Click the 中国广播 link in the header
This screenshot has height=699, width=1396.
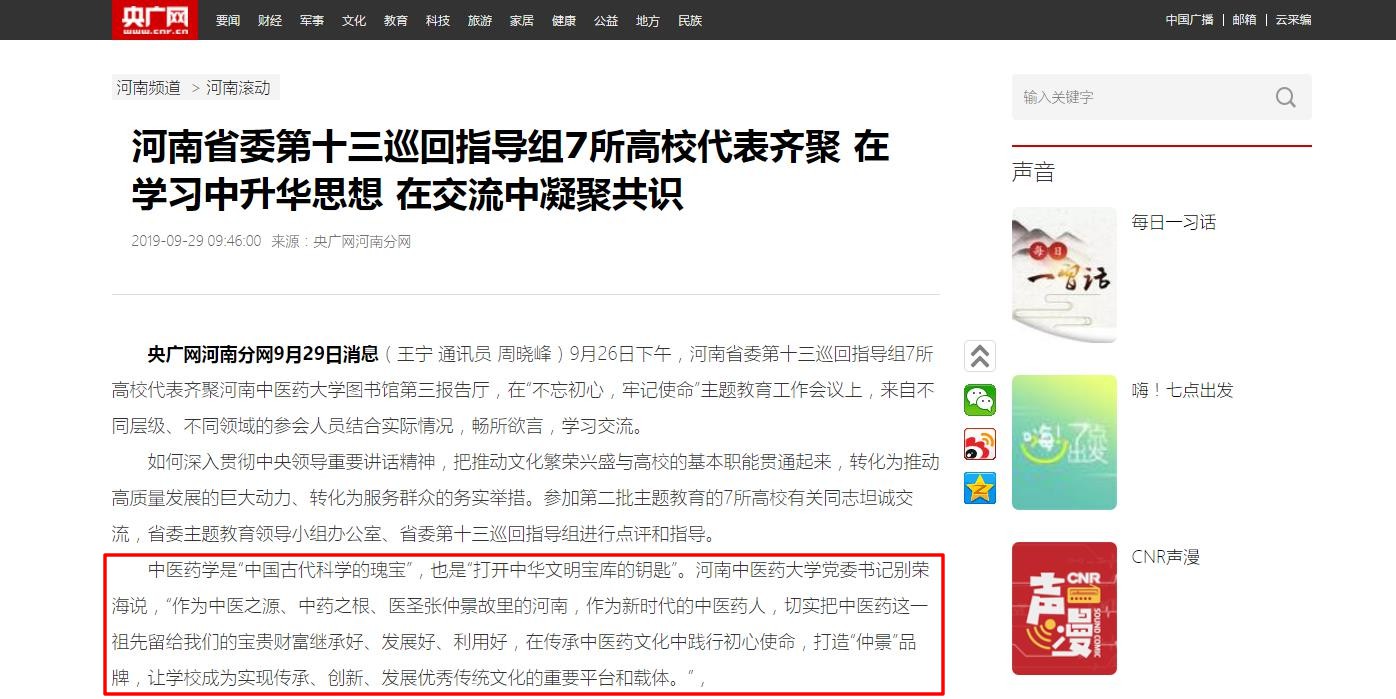[x=1189, y=20]
